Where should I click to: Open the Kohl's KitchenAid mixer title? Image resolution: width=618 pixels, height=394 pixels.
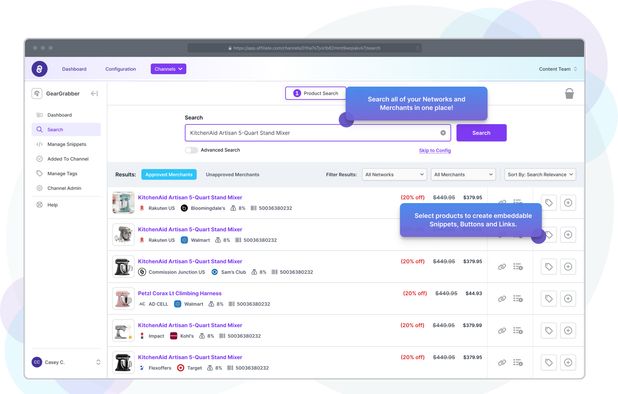(190, 325)
